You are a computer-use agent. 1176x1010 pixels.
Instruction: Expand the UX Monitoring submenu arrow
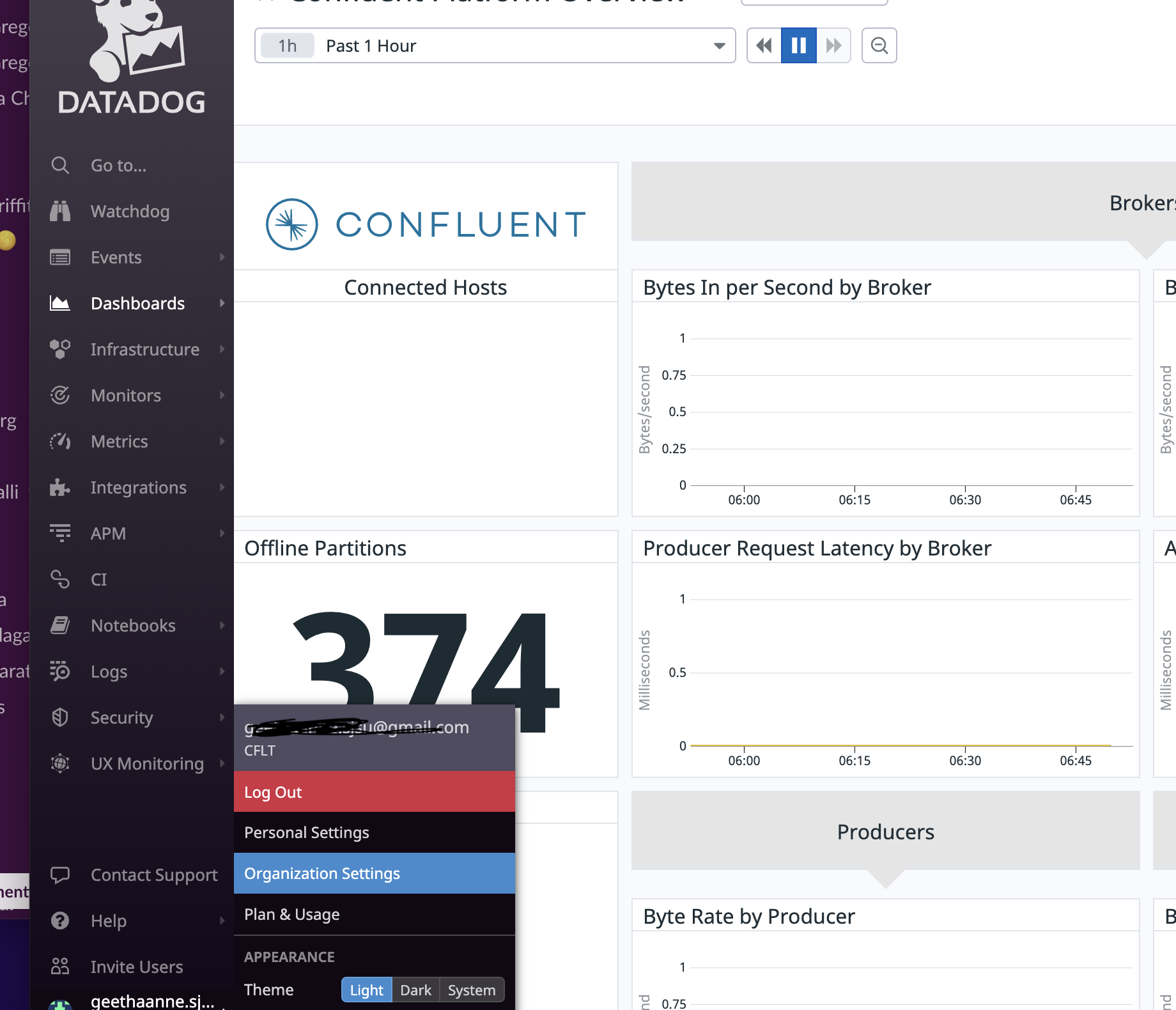coord(222,763)
